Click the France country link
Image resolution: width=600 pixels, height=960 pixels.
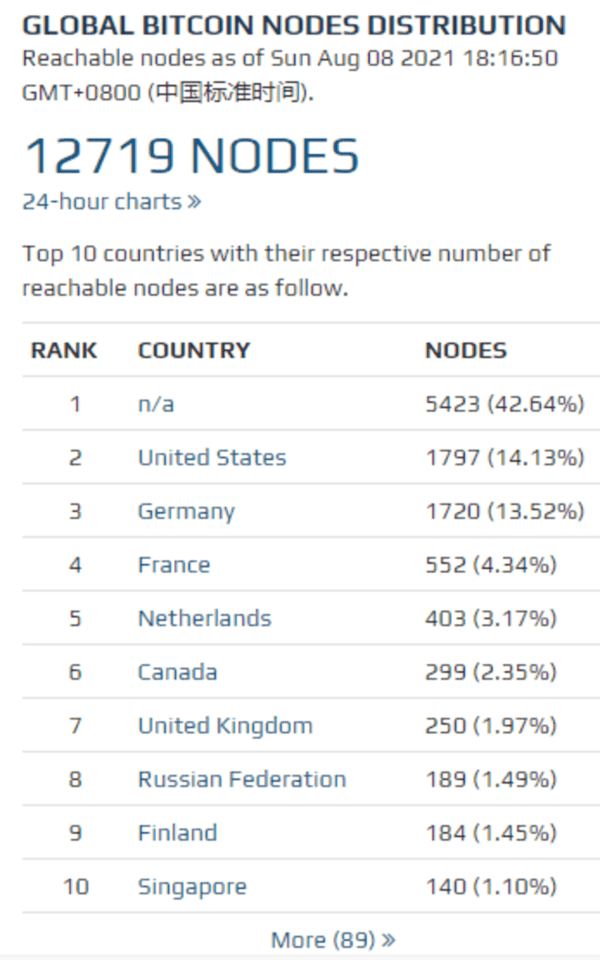click(174, 565)
